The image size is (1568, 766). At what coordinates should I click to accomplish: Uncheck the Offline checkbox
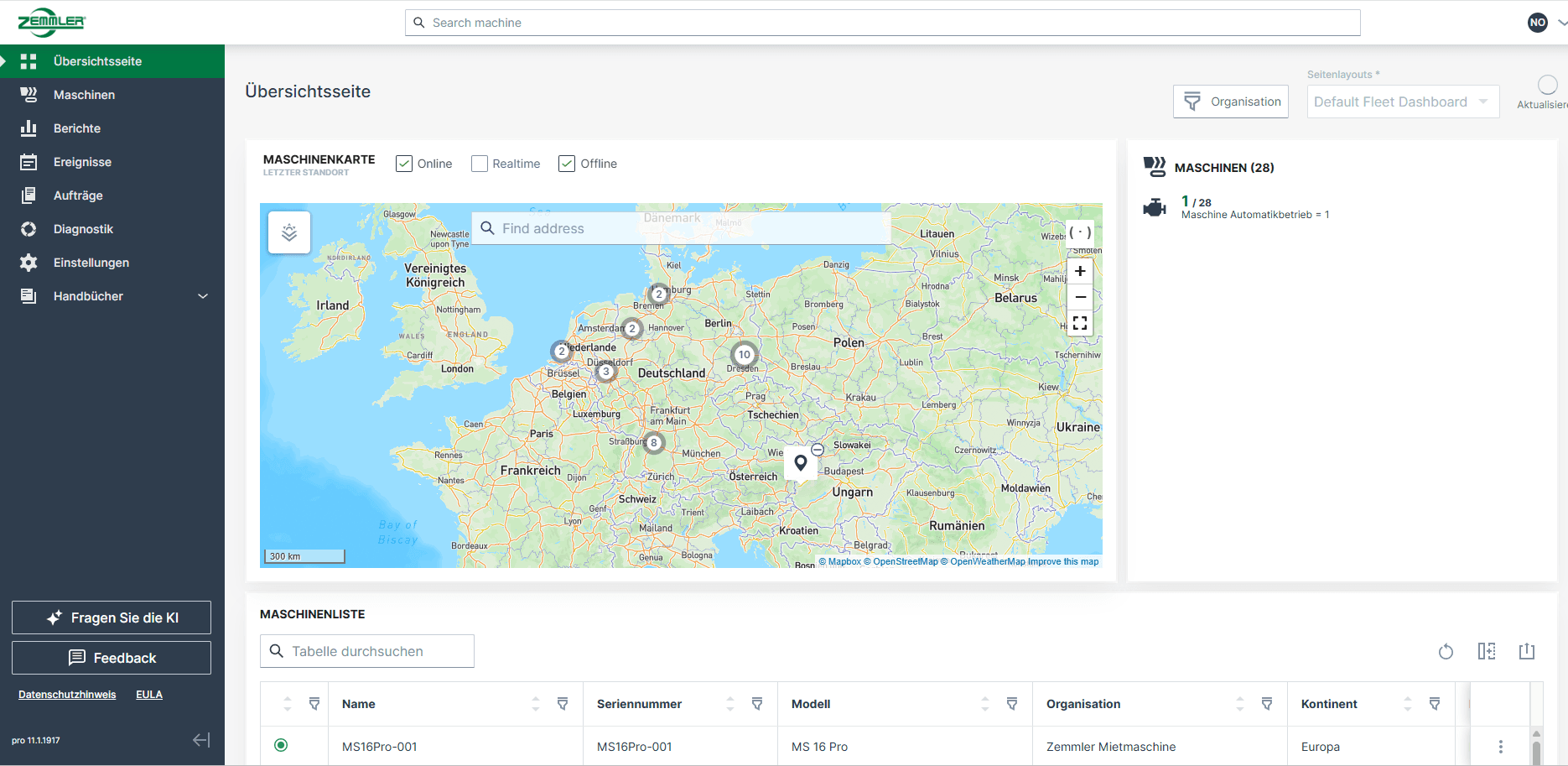click(x=567, y=164)
